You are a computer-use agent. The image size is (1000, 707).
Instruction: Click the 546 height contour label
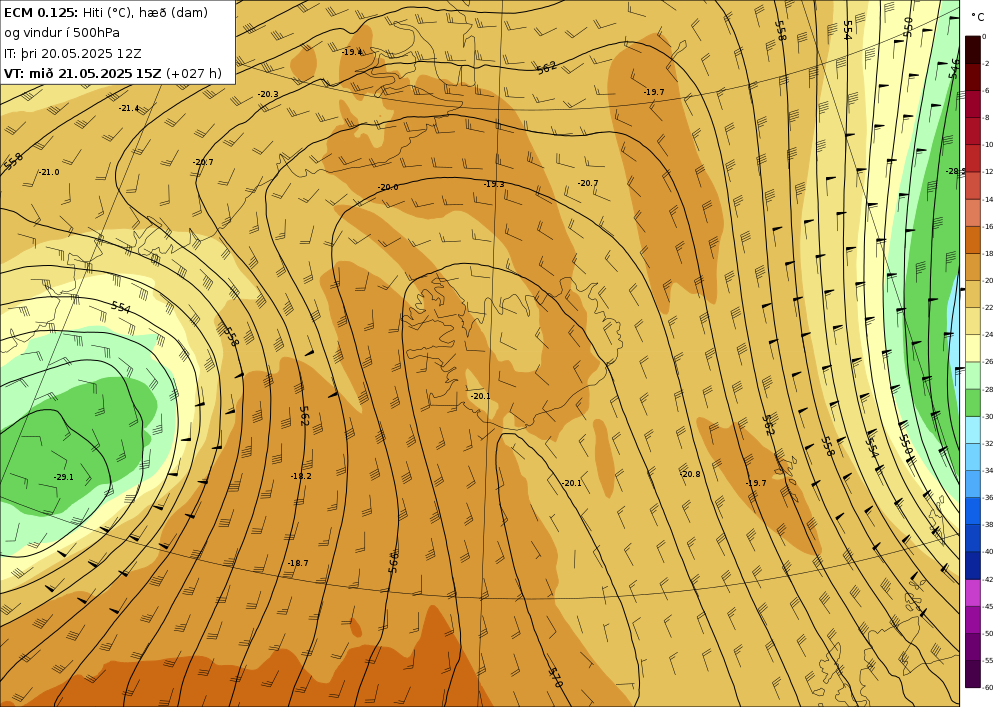pos(953,69)
